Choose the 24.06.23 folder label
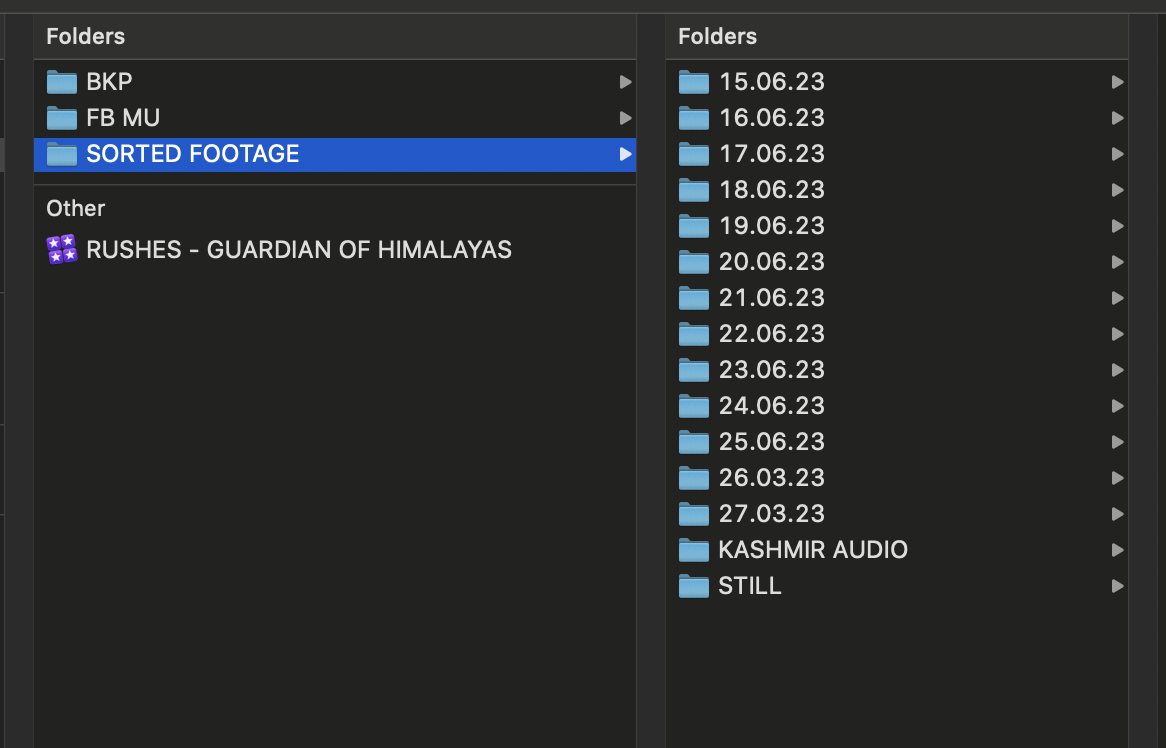This screenshot has width=1166, height=748. 771,406
